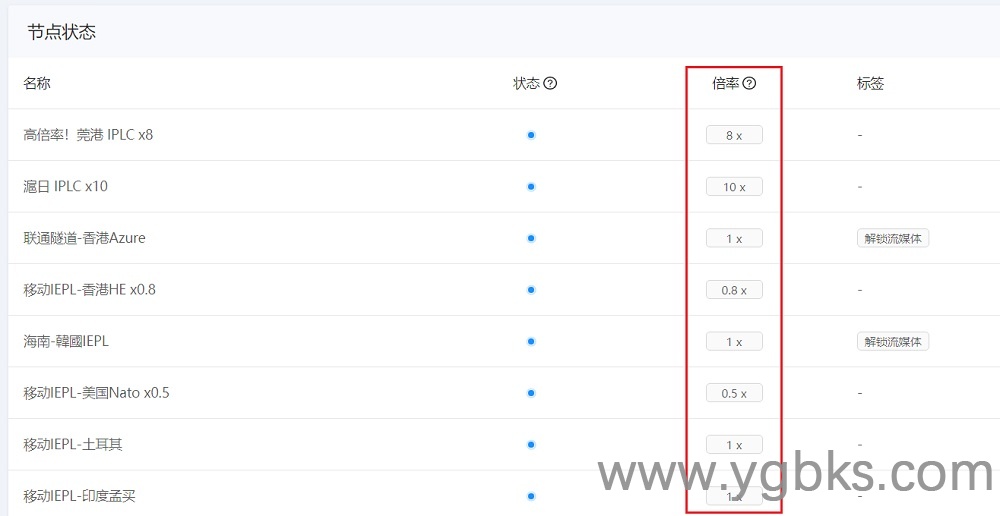
Task: Click status dot for 滬日 IPLC x10
Action: tap(531, 187)
